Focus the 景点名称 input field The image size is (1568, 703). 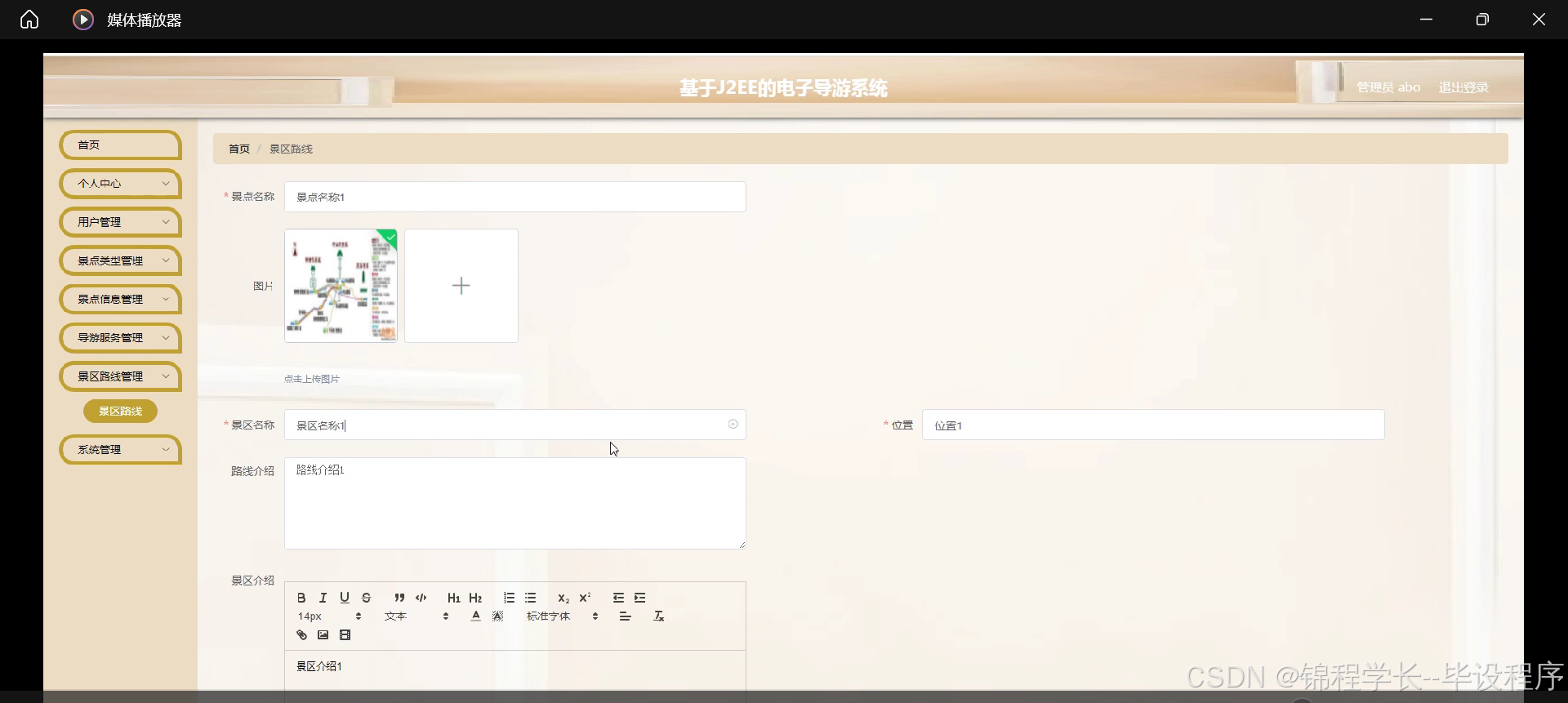coord(515,197)
